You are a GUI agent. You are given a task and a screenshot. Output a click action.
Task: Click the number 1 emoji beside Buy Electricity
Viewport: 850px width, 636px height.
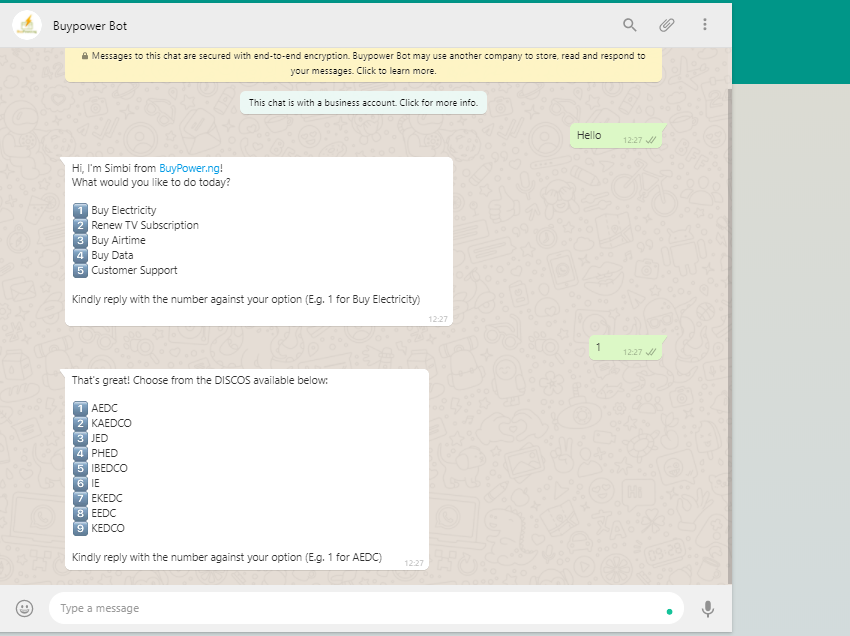pos(80,210)
